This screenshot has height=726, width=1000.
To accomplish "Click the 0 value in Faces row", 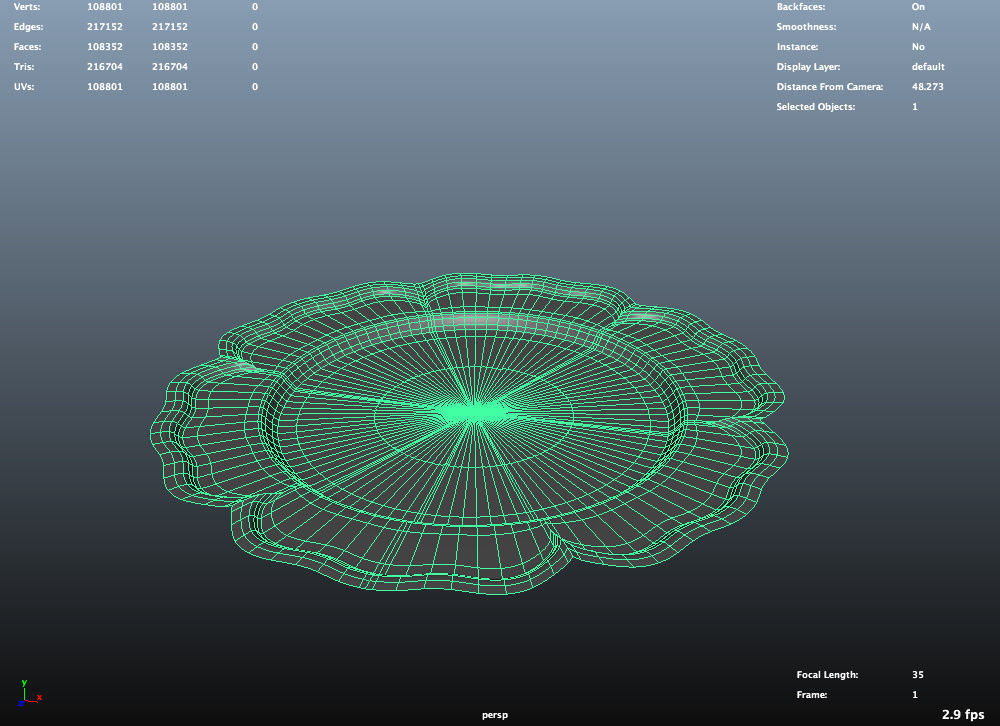I will tap(255, 47).
